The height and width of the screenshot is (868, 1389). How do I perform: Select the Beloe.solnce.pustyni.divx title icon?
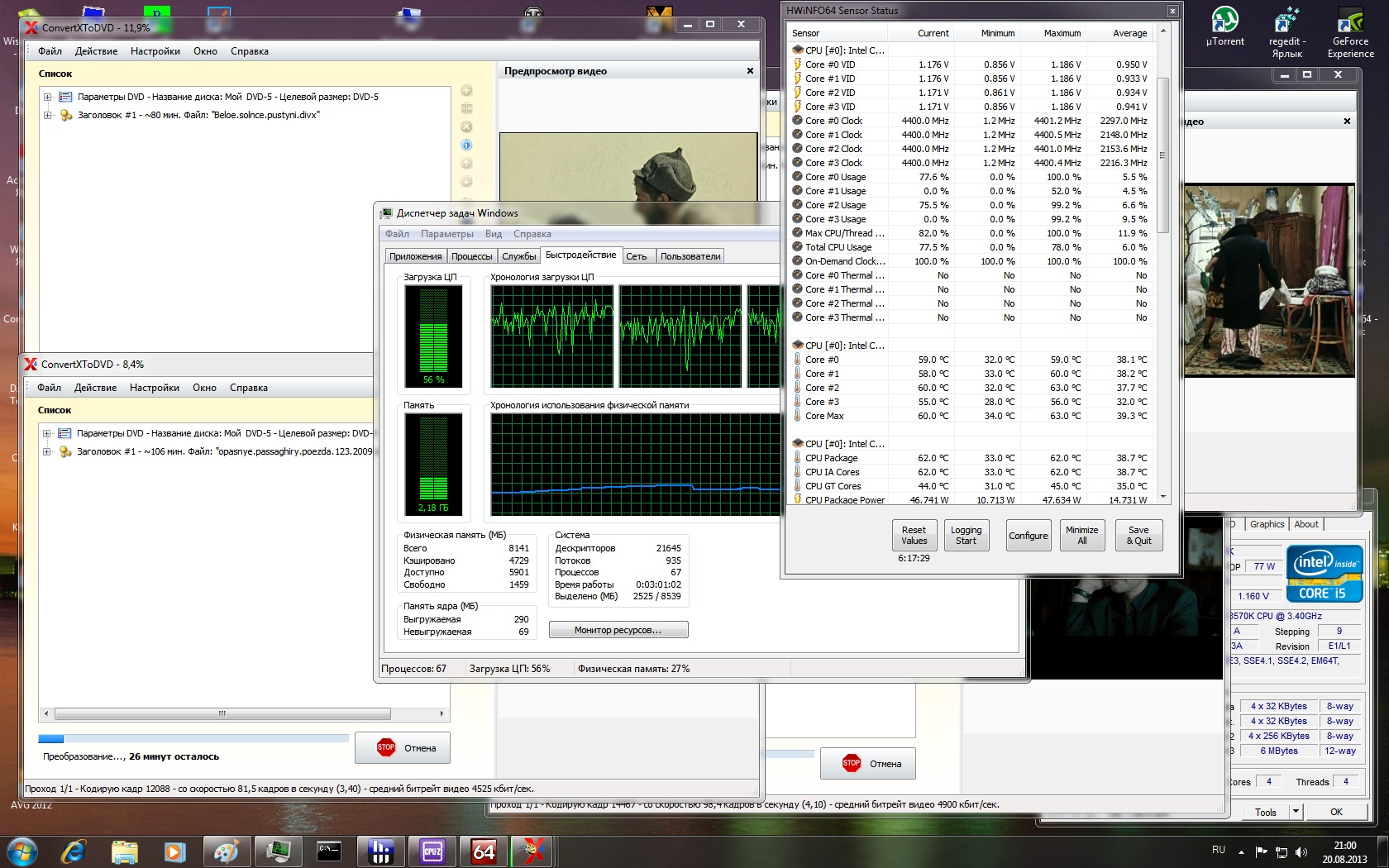pyautogui.click(x=66, y=115)
